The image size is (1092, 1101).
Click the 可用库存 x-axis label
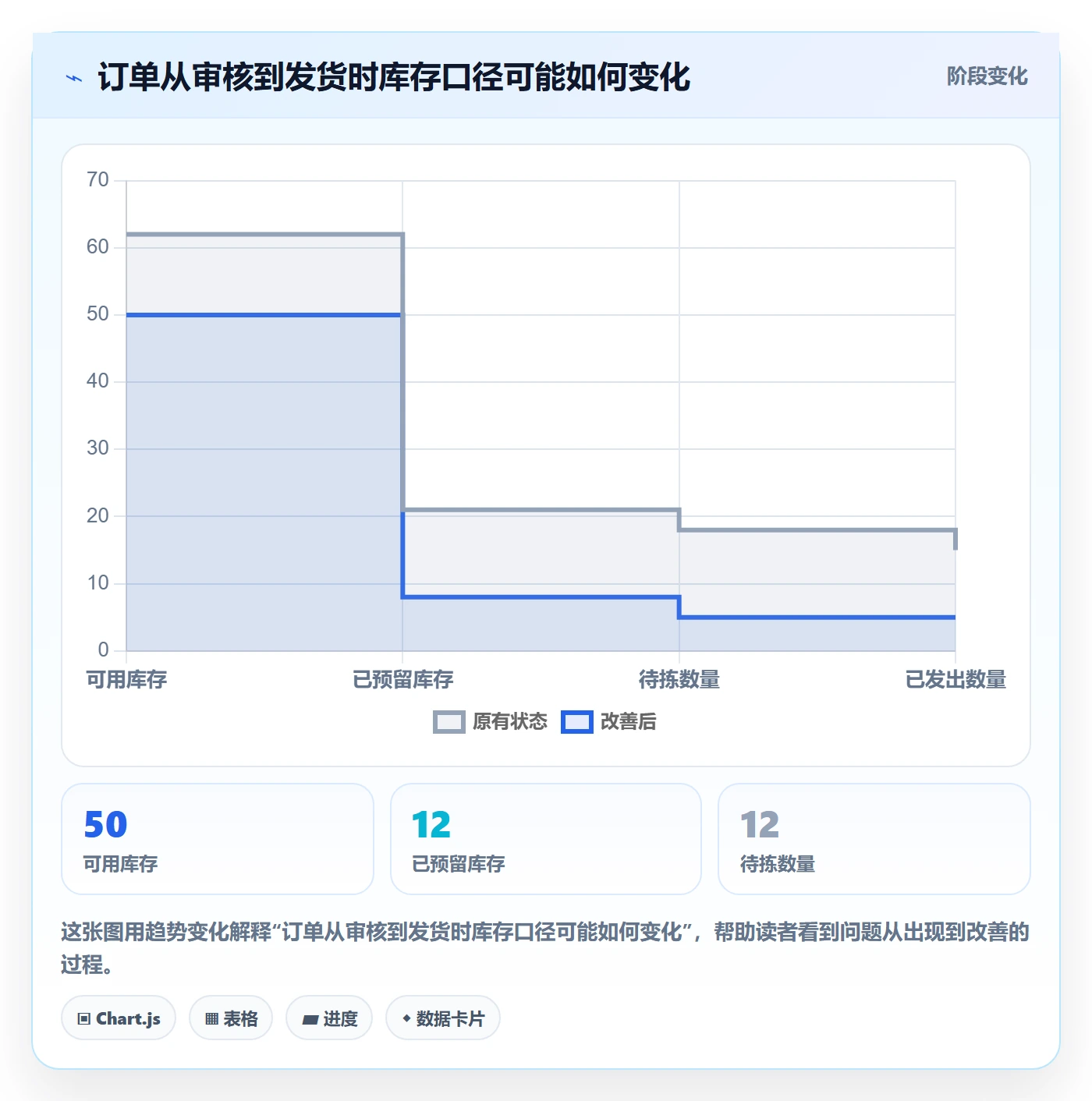click(126, 680)
